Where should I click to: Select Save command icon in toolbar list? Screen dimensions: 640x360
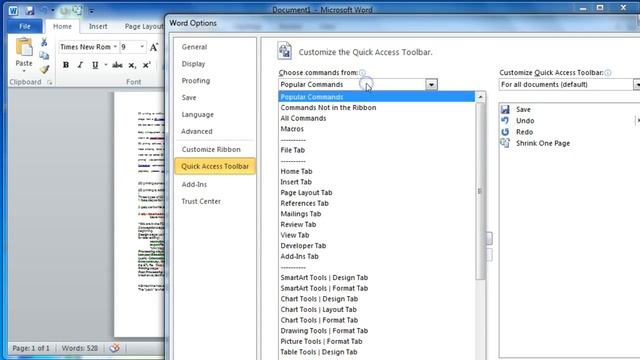coord(505,109)
